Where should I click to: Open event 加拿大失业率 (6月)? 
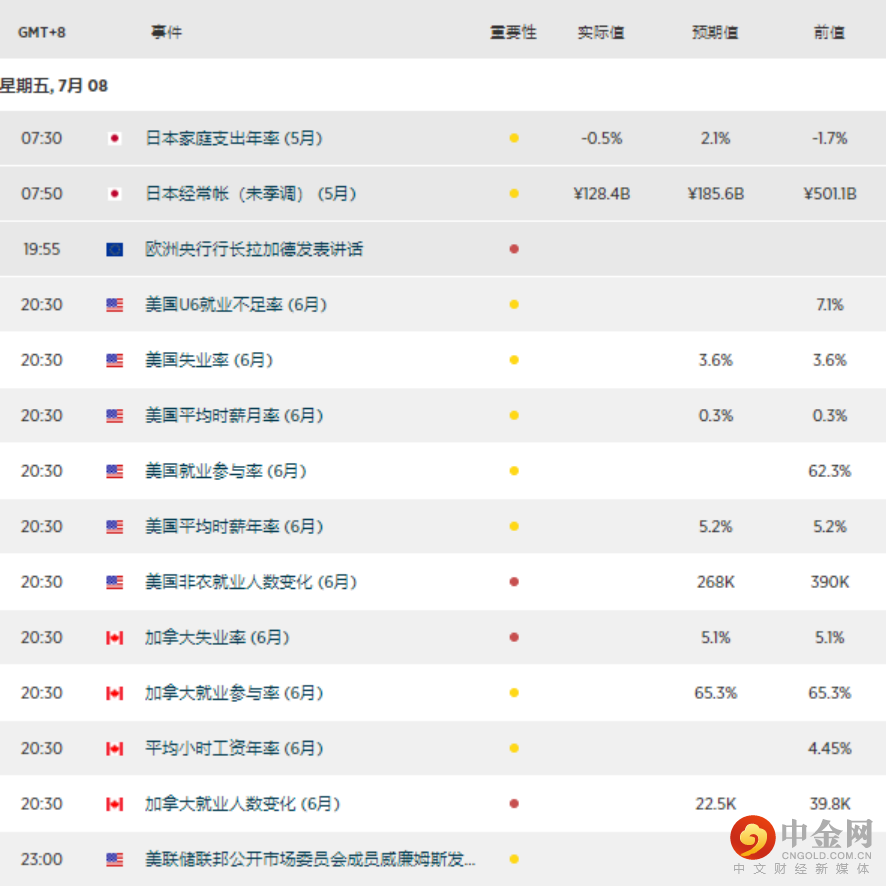217,637
